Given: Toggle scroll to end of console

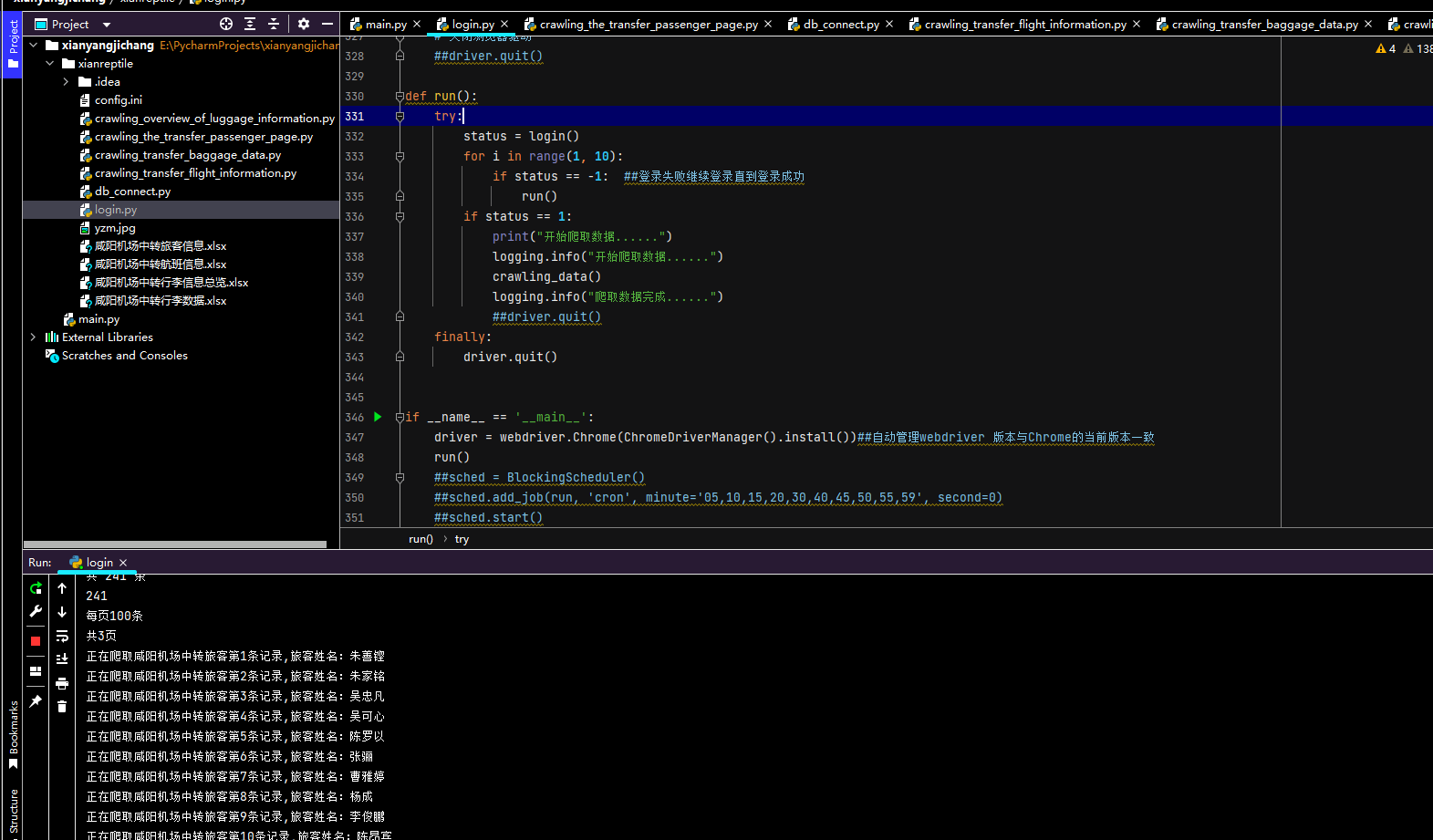Looking at the screenshot, I should point(62,659).
